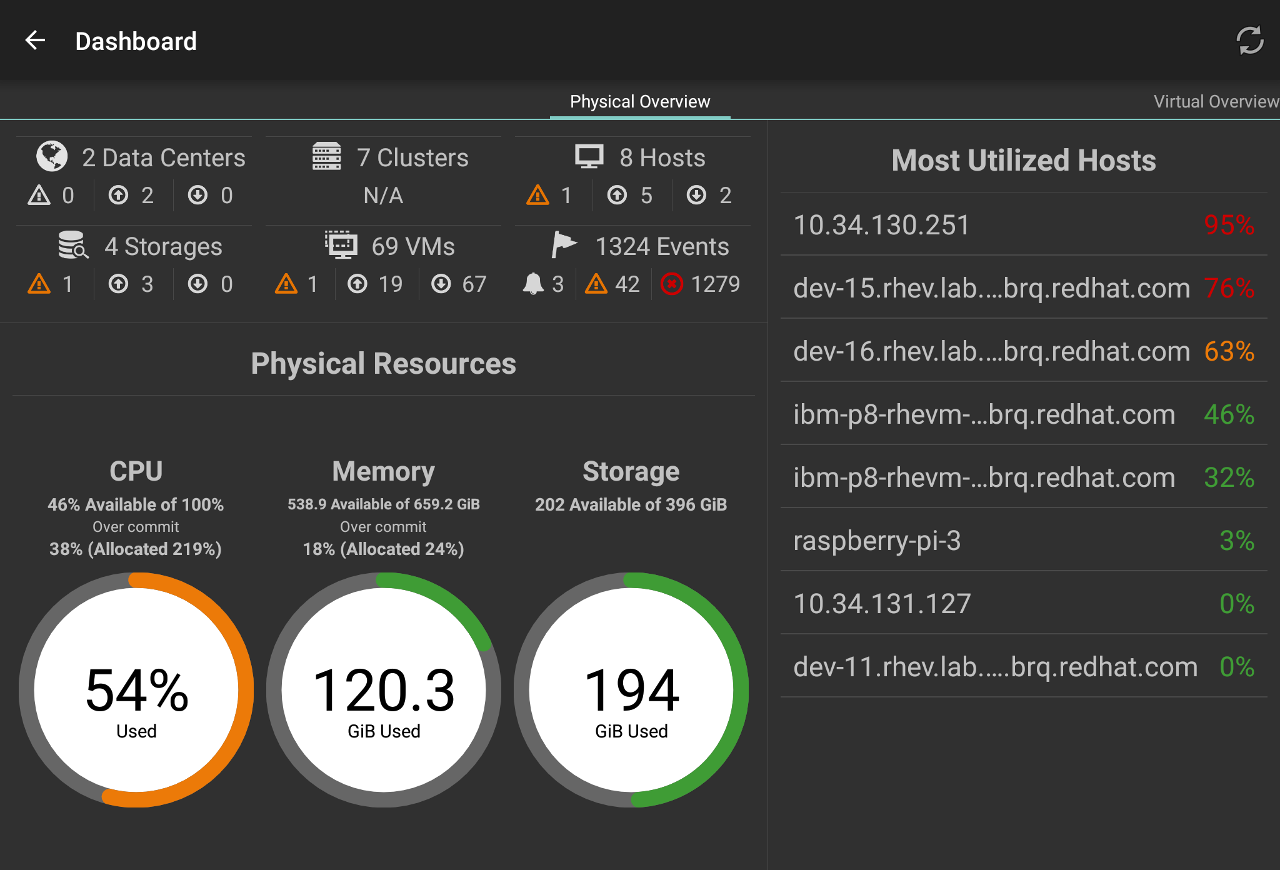Click the back arrow icon

(36, 40)
